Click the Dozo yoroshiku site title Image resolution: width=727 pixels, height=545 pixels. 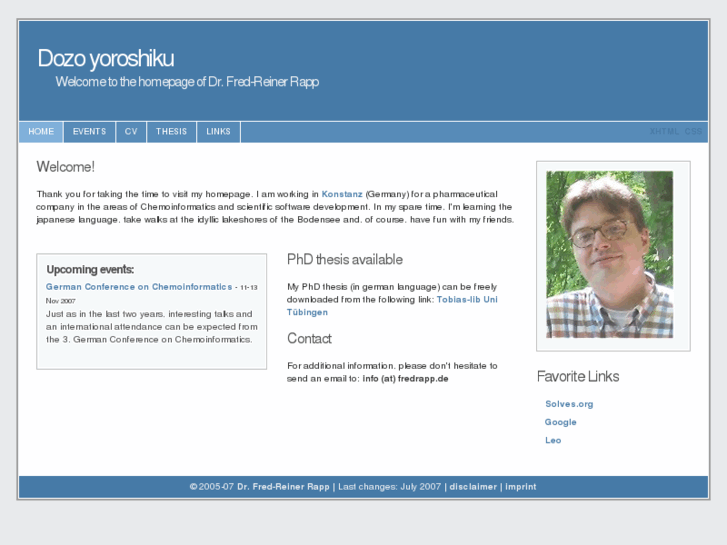click(x=106, y=58)
